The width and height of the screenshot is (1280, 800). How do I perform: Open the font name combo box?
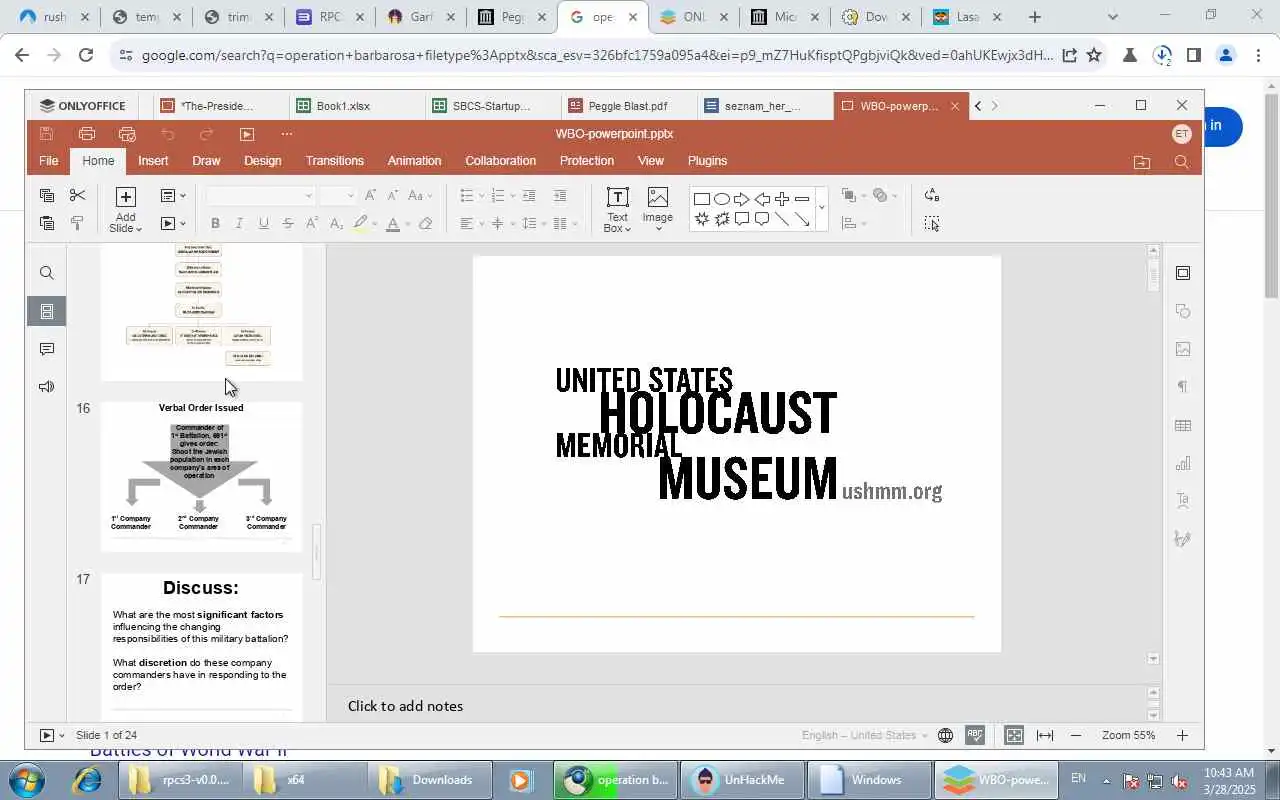pyautogui.click(x=260, y=196)
